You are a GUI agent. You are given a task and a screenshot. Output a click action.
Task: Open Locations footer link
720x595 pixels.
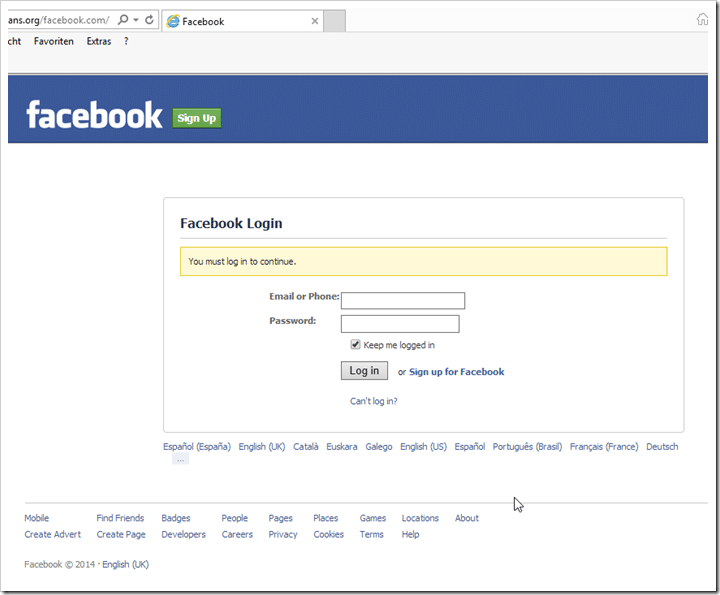(x=420, y=518)
